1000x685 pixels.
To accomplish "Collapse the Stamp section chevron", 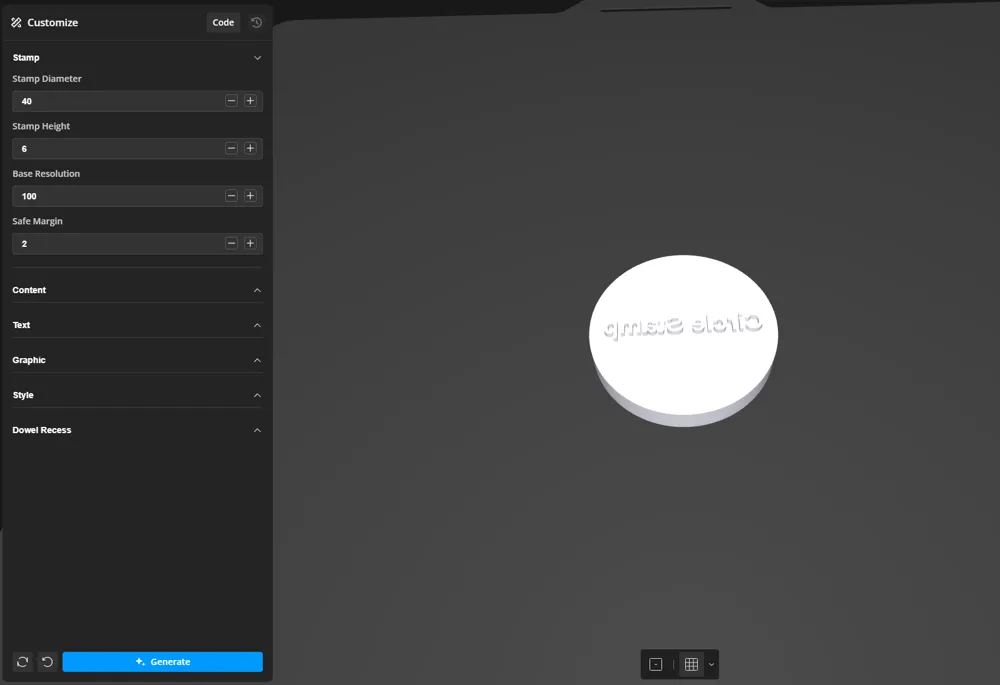I will click(x=258, y=57).
